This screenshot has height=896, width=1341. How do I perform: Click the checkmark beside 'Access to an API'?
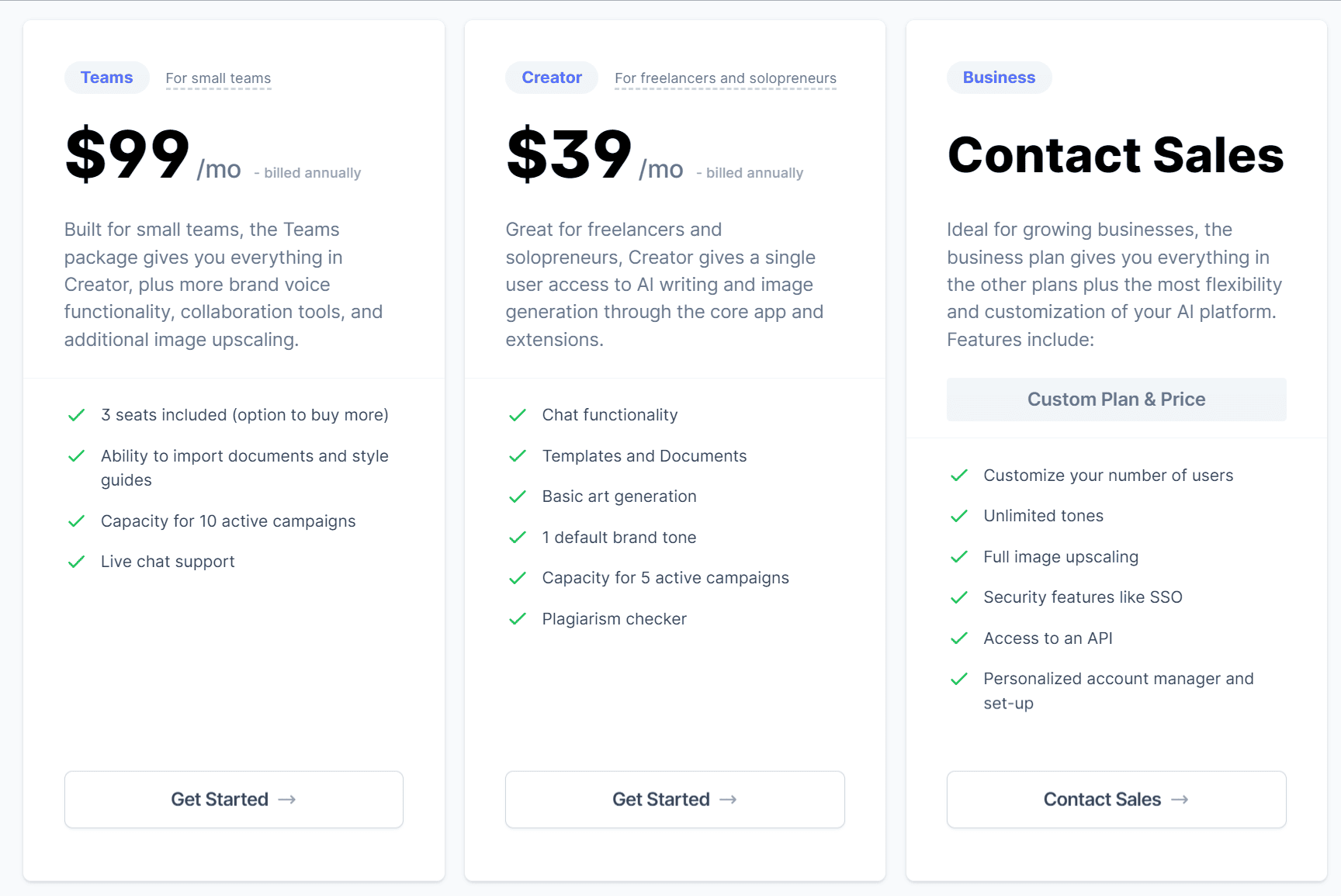point(959,638)
